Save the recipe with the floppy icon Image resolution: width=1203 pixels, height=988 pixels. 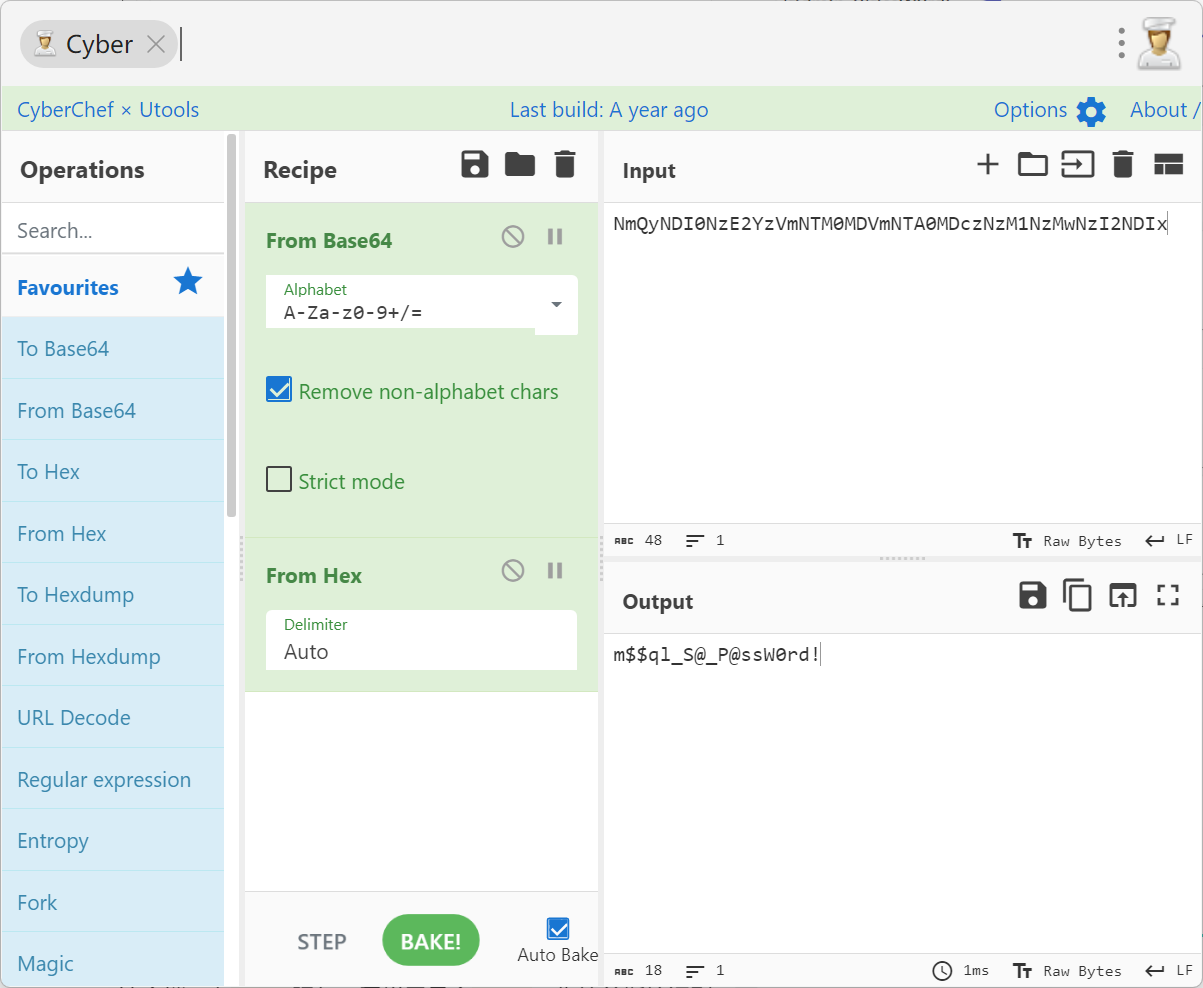click(x=475, y=165)
